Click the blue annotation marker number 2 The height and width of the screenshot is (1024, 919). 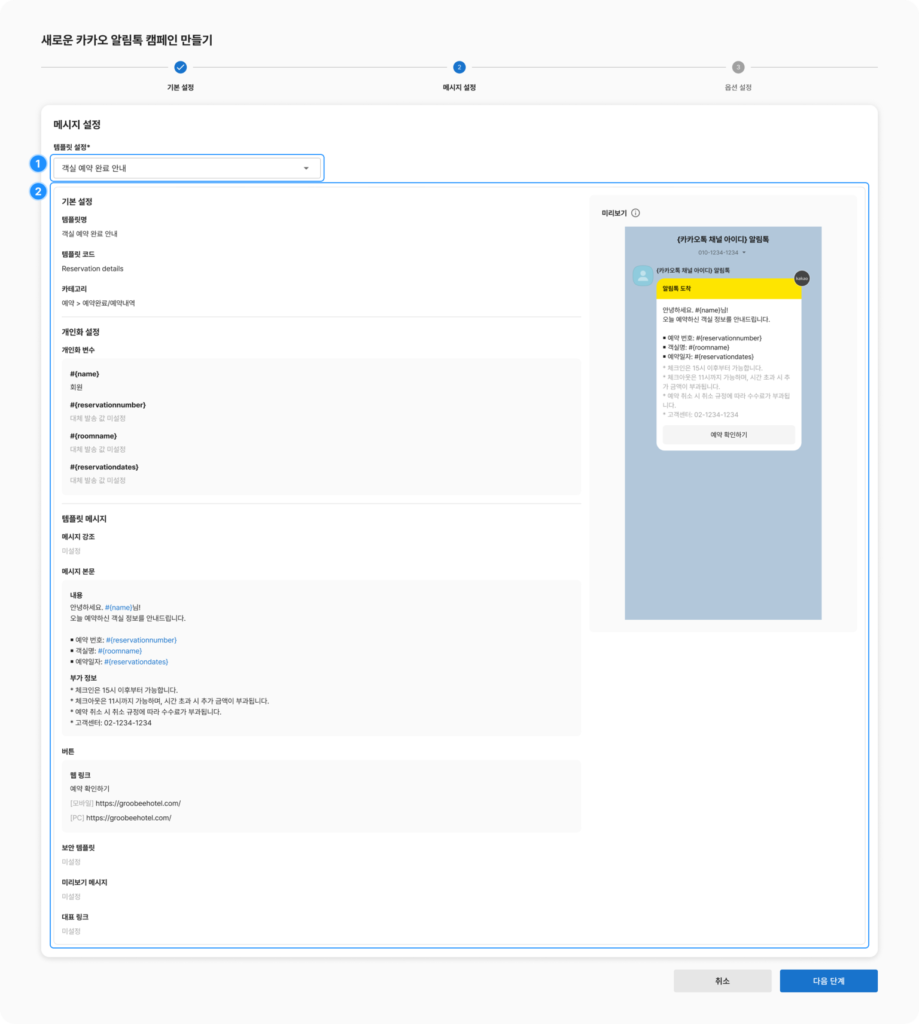coord(39,191)
